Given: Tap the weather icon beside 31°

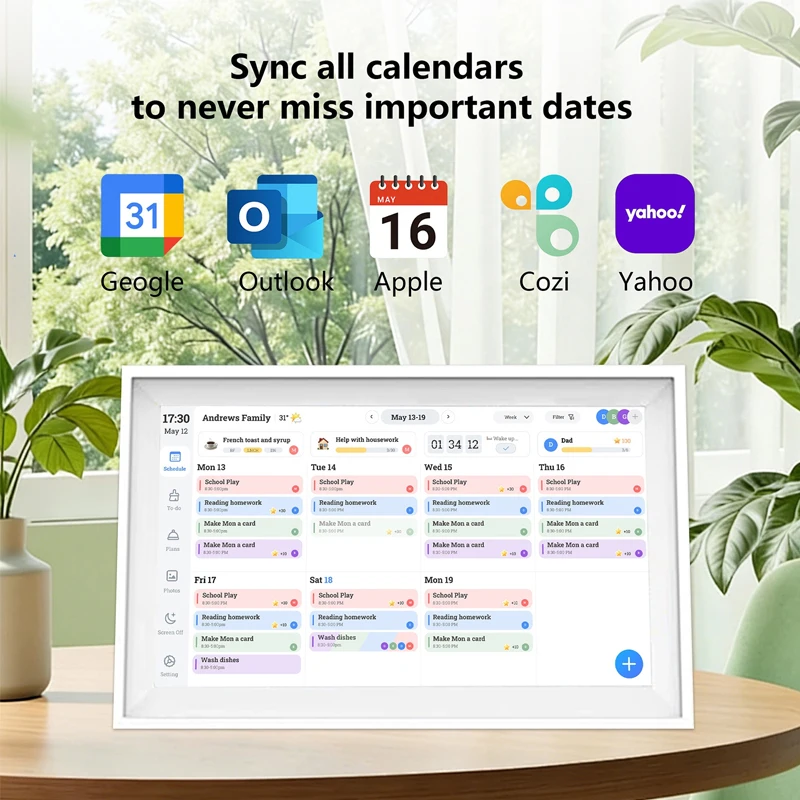Looking at the screenshot, I should point(296,418).
